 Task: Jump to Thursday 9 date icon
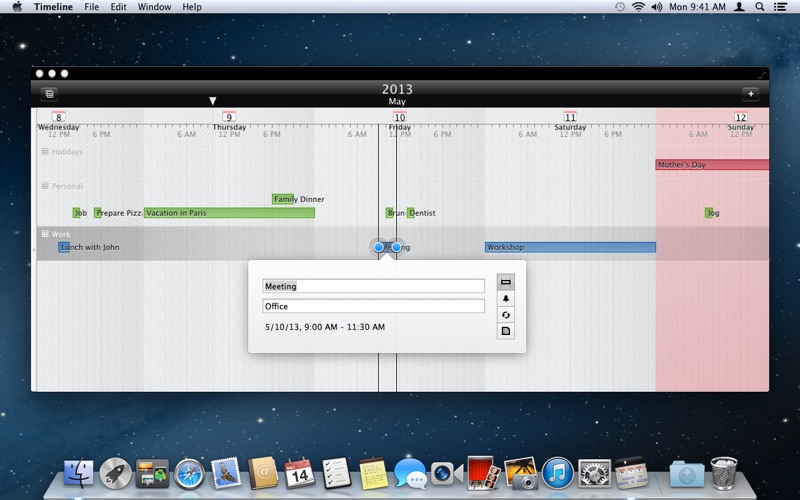(x=229, y=118)
